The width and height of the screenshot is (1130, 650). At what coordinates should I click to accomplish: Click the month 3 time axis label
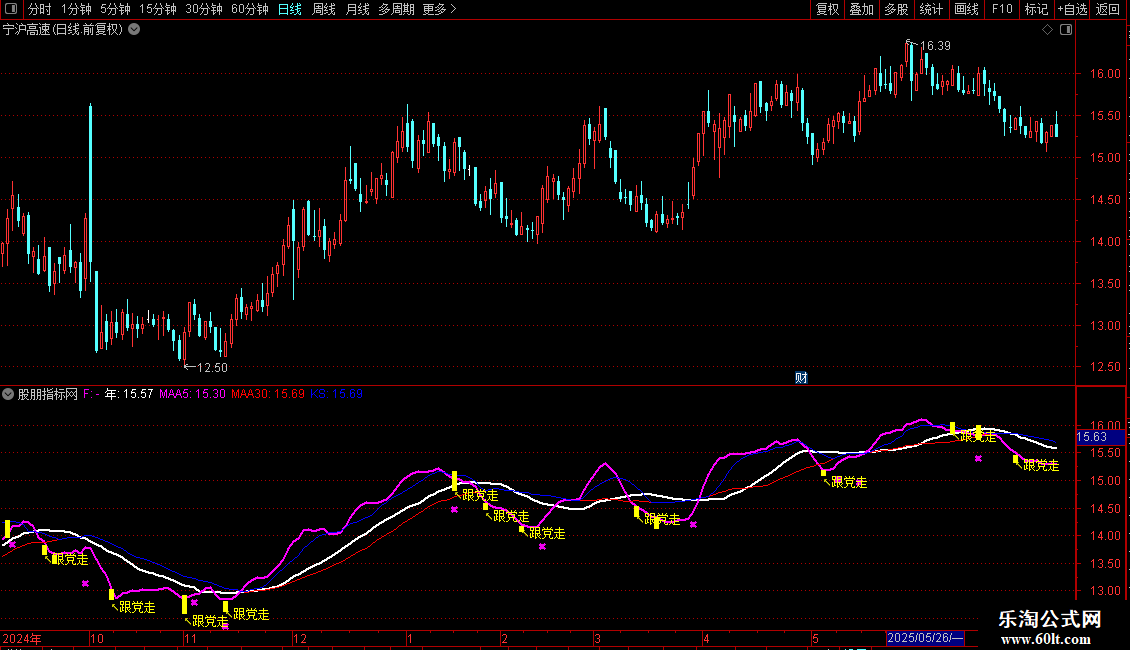click(x=597, y=638)
